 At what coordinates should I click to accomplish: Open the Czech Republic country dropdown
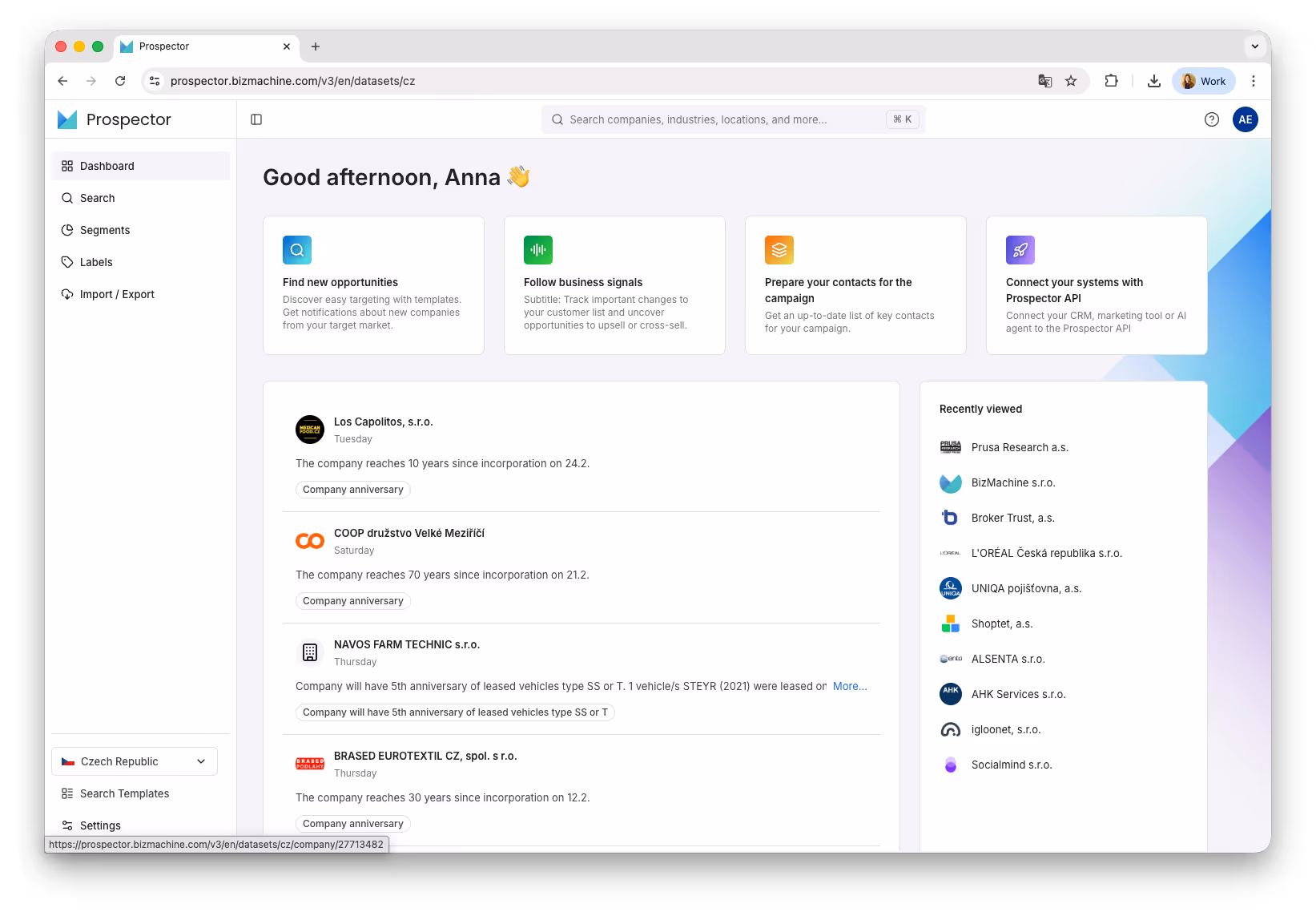pyautogui.click(x=135, y=761)
